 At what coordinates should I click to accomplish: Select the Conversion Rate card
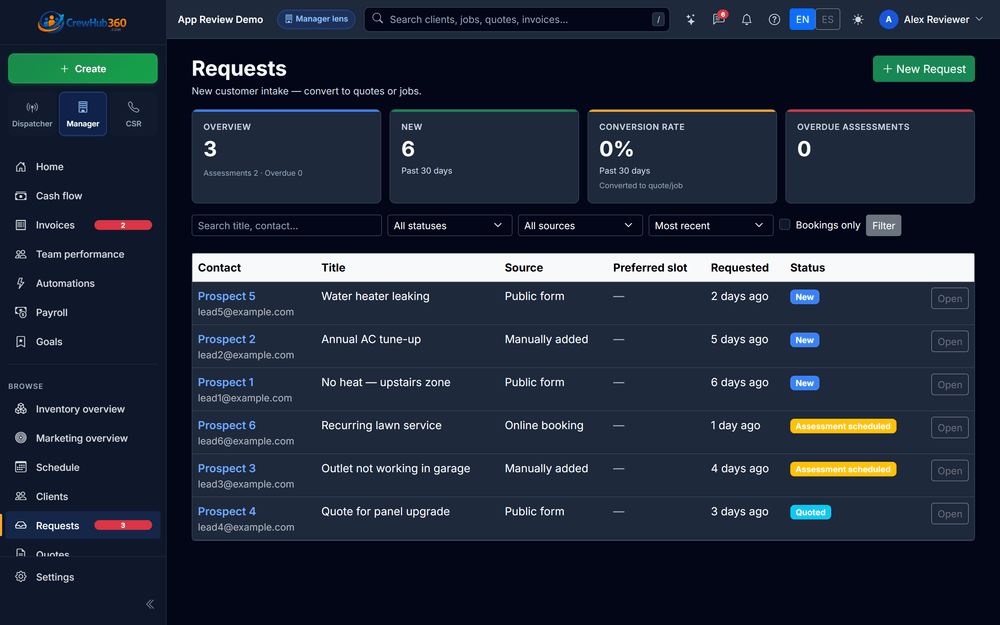682,156
